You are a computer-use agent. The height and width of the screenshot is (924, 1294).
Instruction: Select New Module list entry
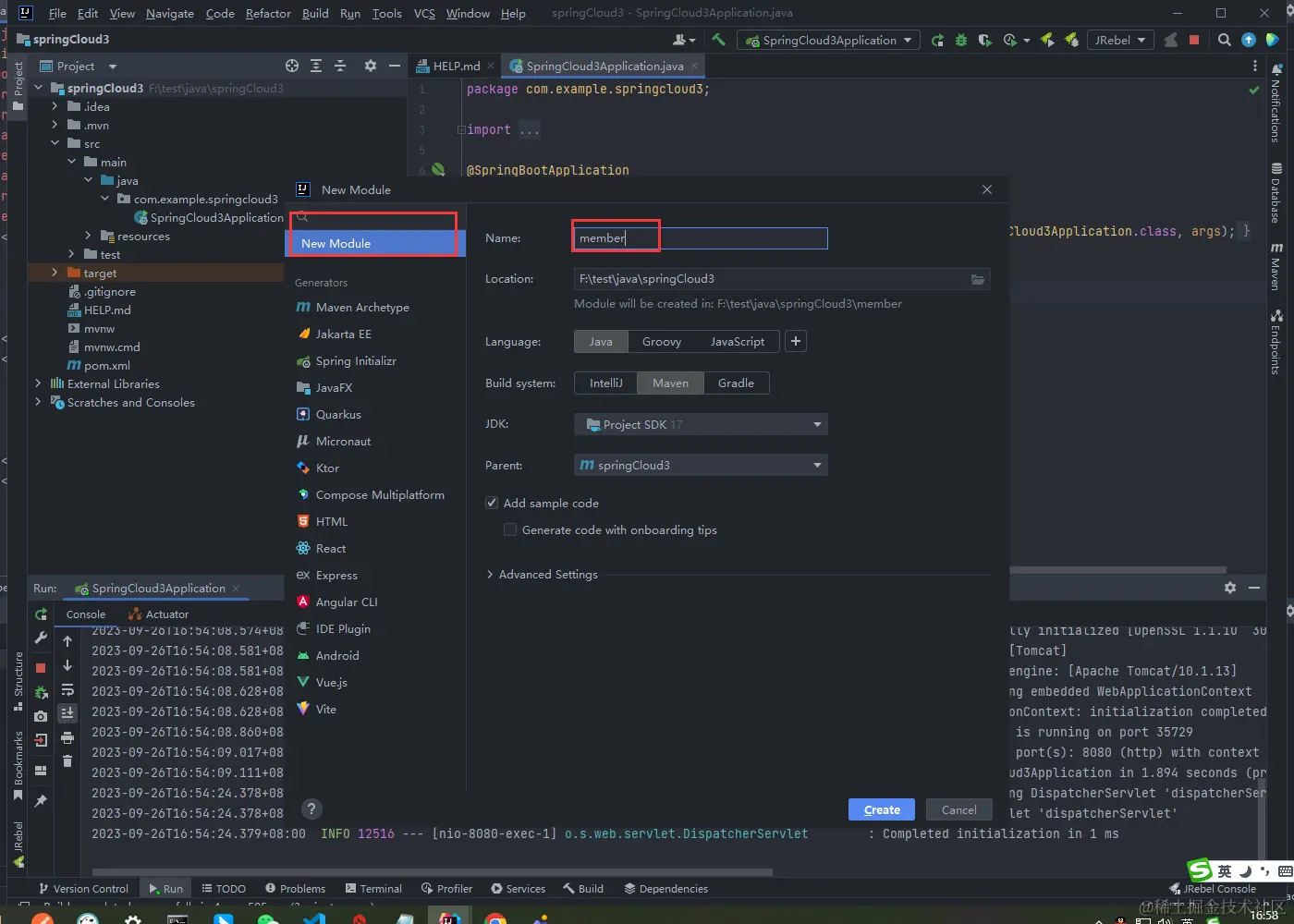tap(373, 244)
